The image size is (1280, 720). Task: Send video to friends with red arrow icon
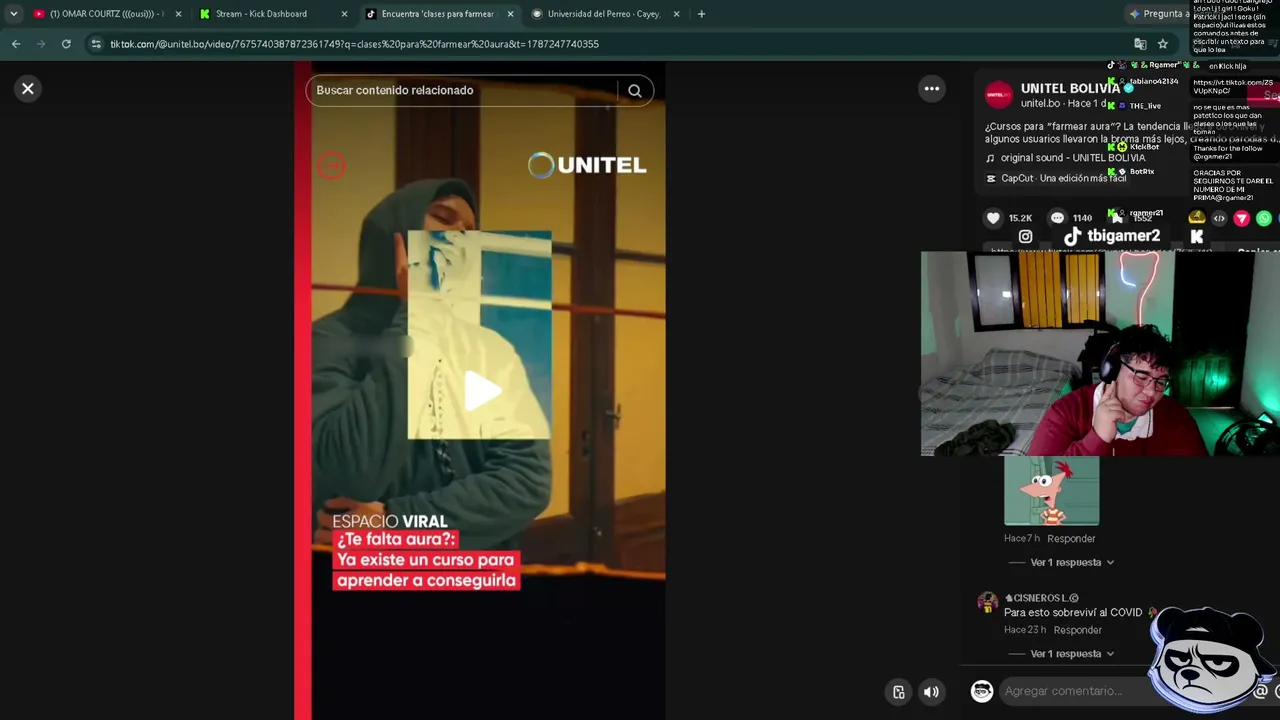pyautogui.click(x=1241, y=218)
